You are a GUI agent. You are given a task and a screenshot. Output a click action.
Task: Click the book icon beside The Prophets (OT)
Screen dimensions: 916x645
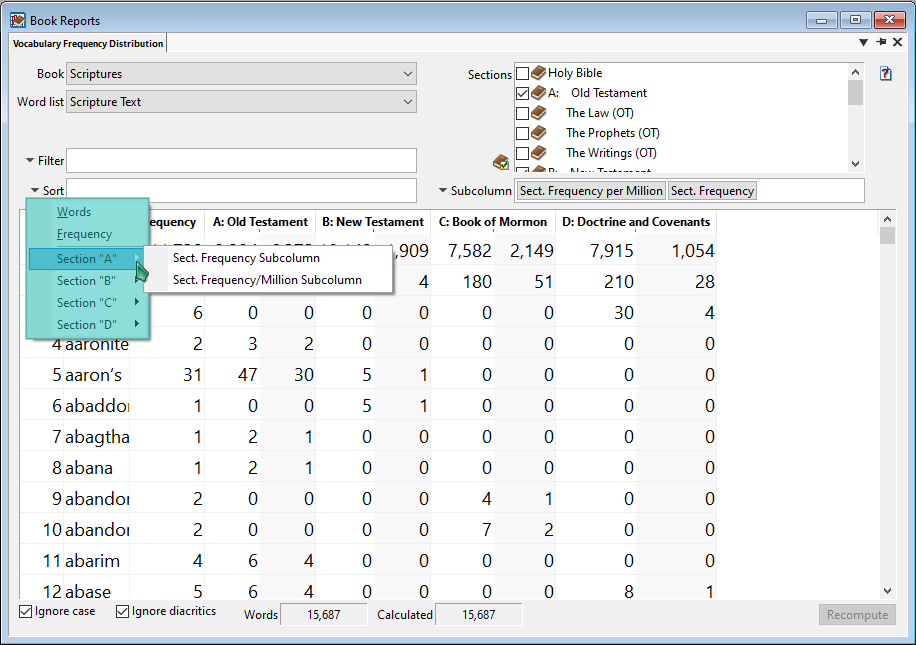coord(538,133)
